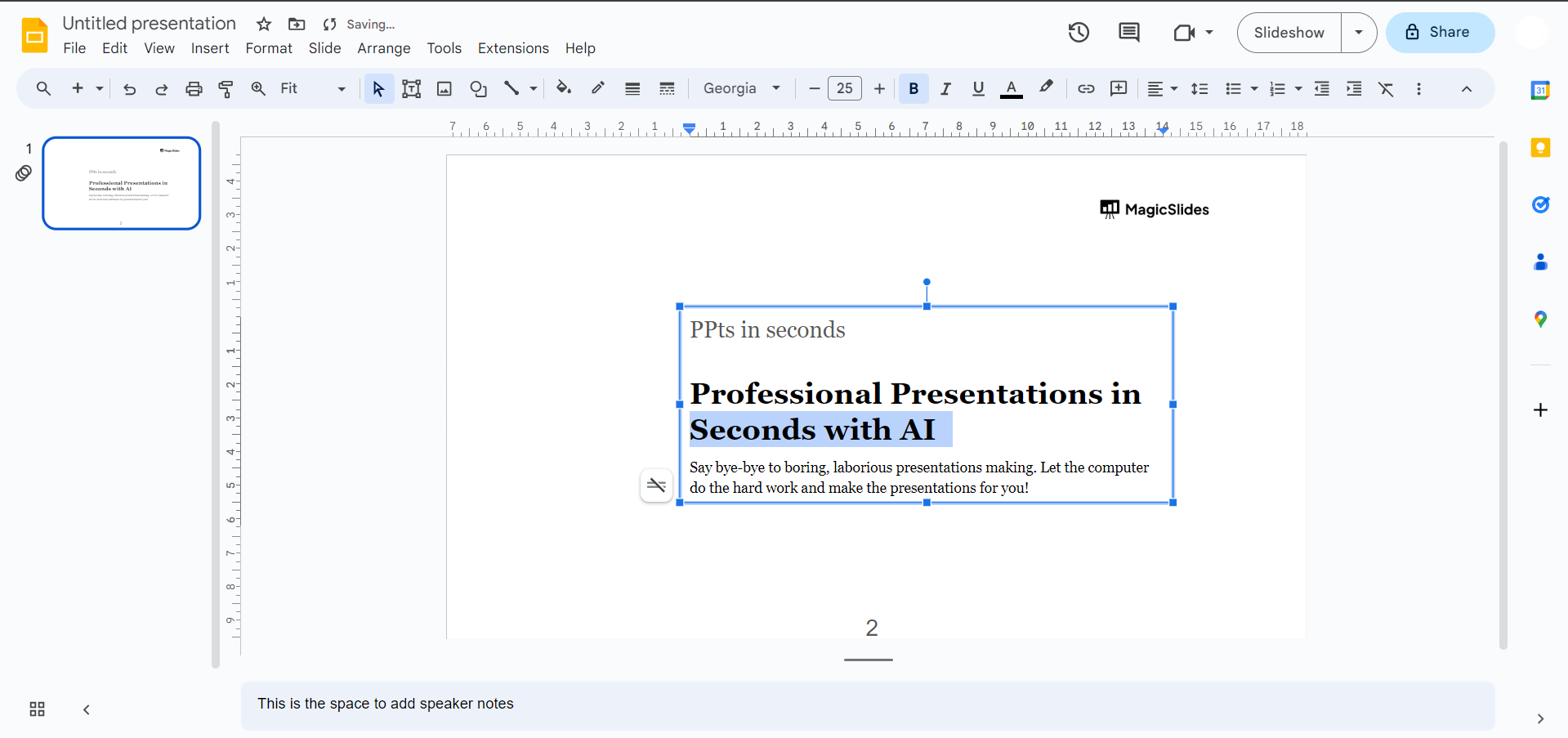The width and height of the screenshot is (1568, 738).
Task: Open the fill color paint bucket
Action: point(563,88)
